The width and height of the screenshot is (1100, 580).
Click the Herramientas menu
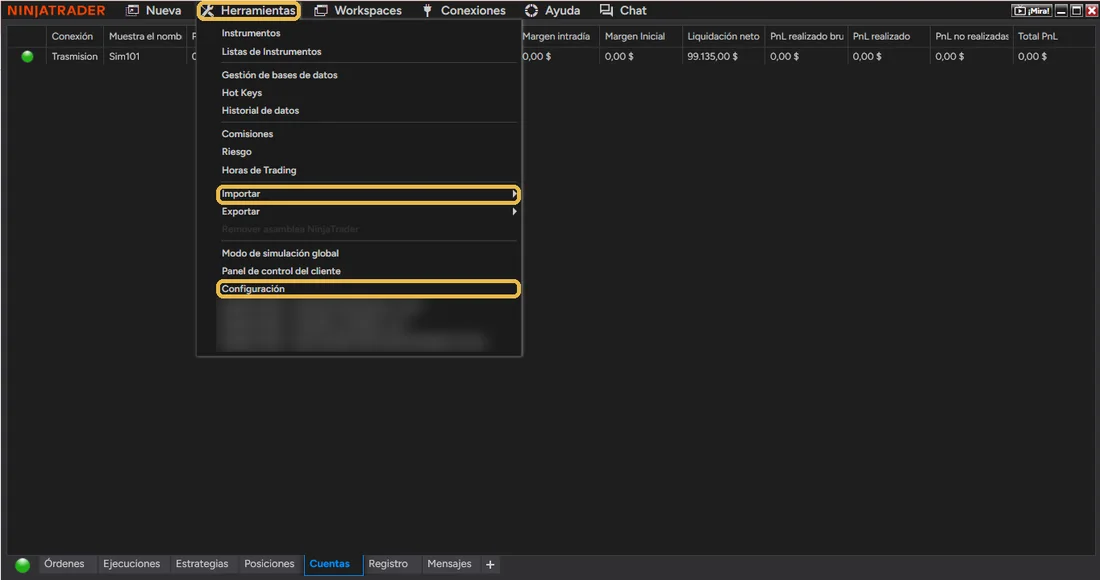(249, 11)
